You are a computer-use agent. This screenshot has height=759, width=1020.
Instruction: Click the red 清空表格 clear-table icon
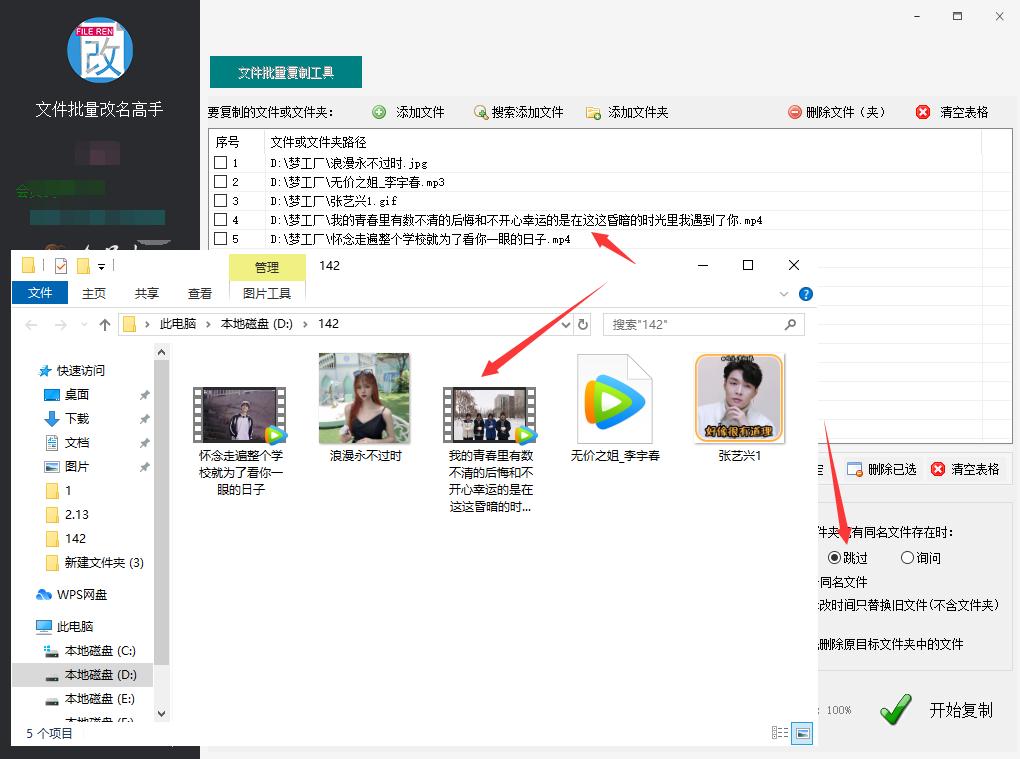point(921,112)
